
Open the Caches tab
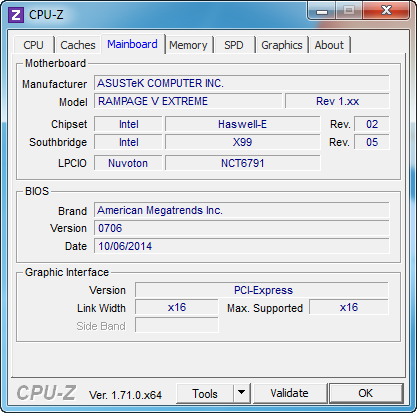coord(78,45)
